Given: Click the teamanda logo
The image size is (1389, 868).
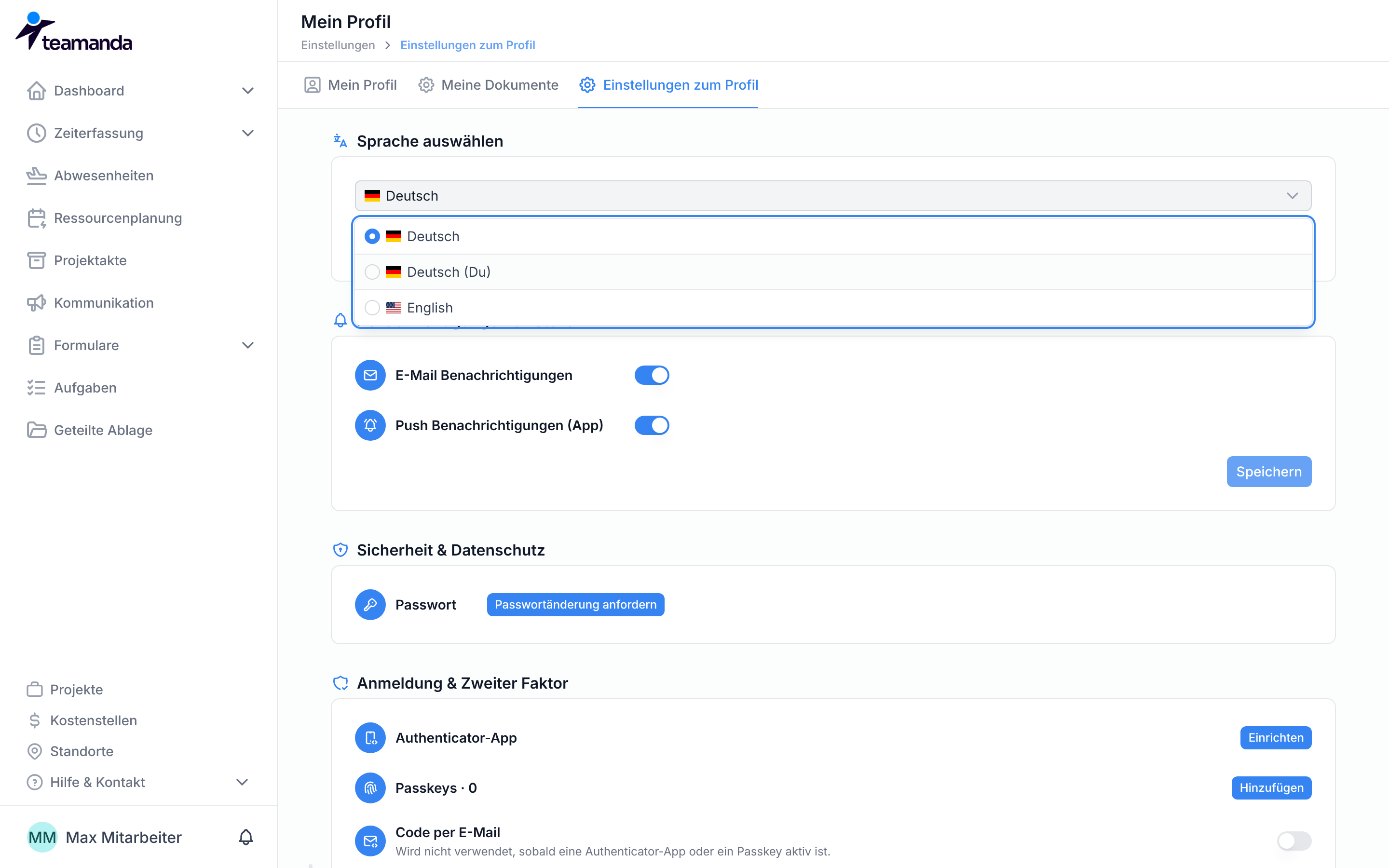Looking at the screenshot, I should [x=73, y=31].
